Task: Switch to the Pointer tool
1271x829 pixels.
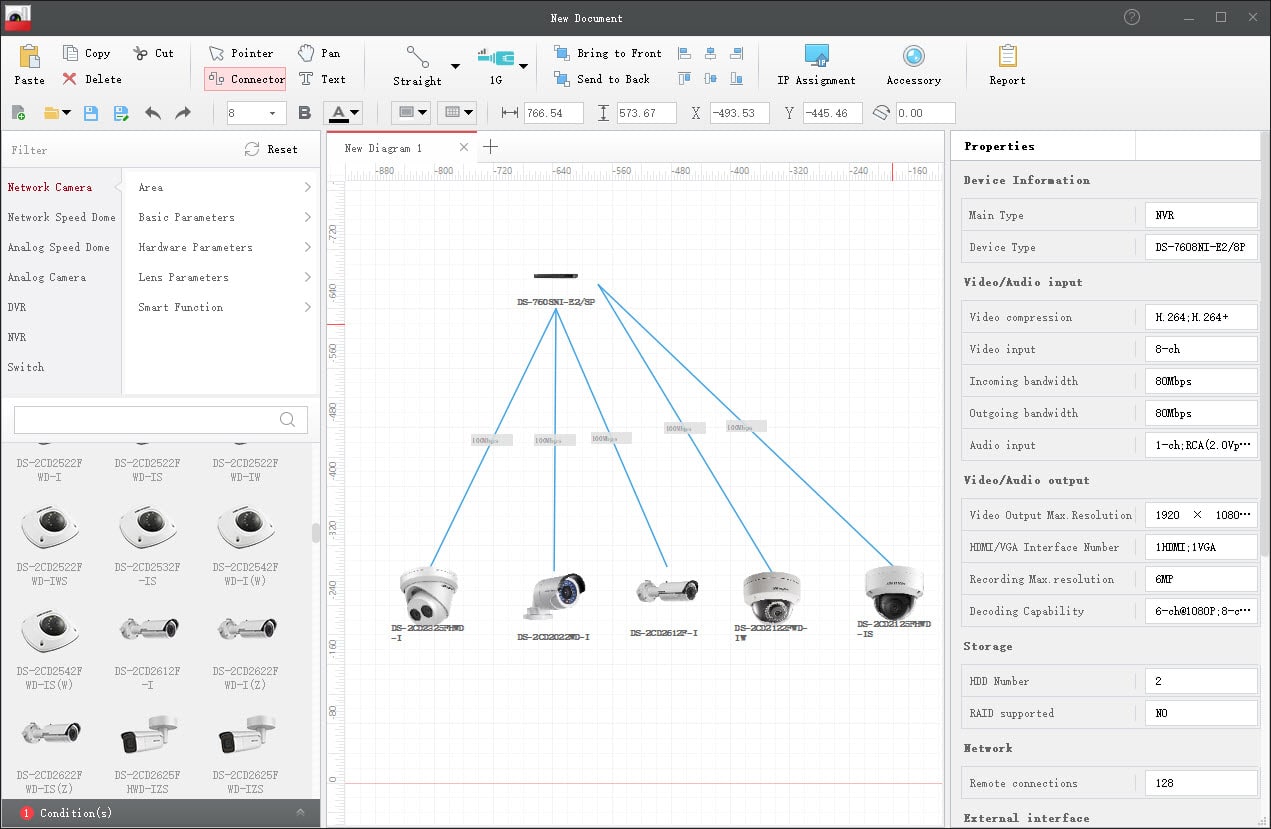Action: click(241, 53)
